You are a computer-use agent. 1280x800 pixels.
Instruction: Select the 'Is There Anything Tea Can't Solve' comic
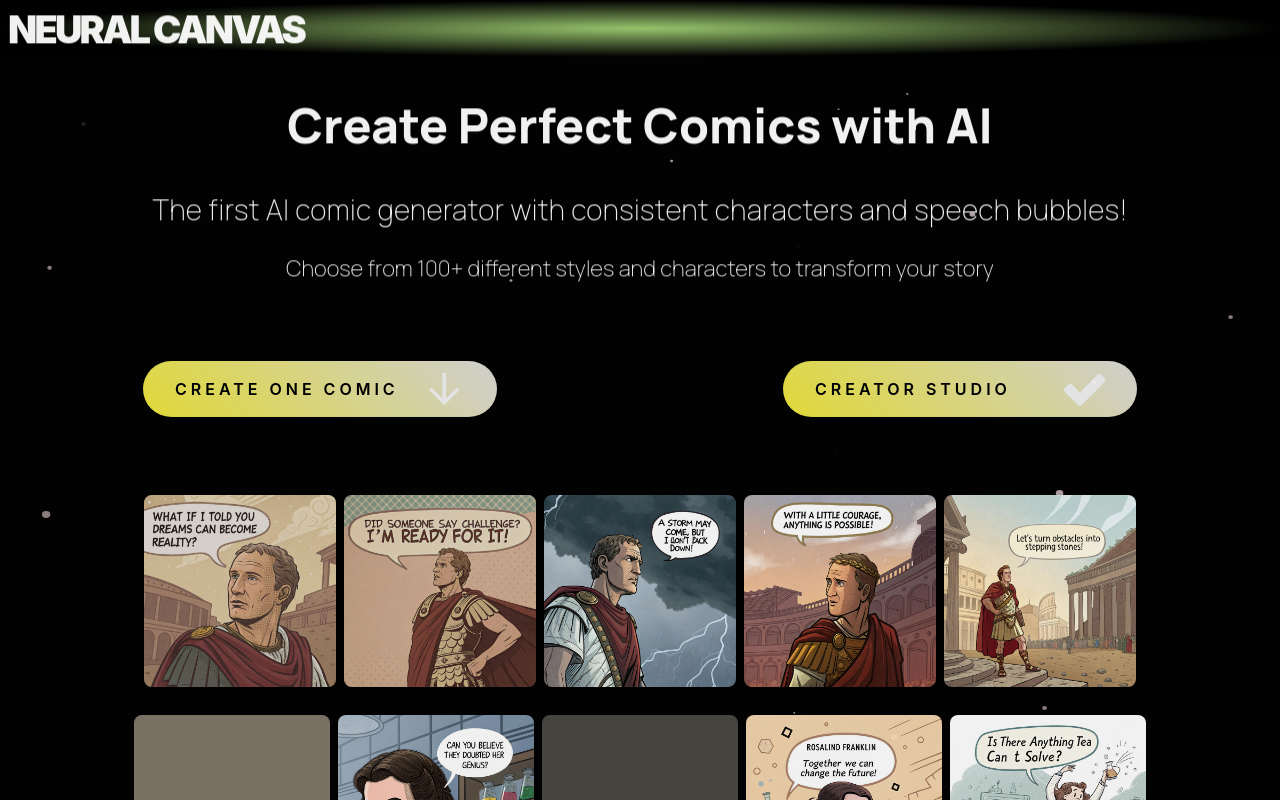(1048, 757)
